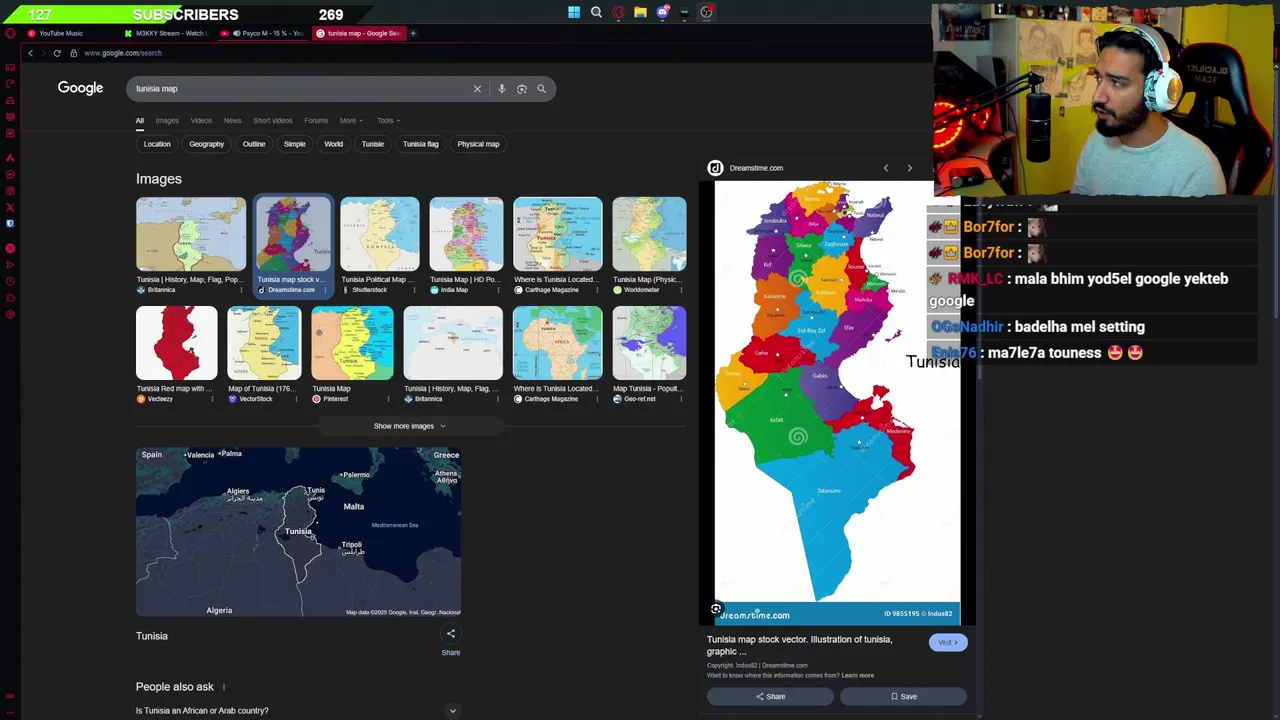The image size is (1280, 720).
Task: Open the Messenger sidebar icon
Action: coord(10,174)
